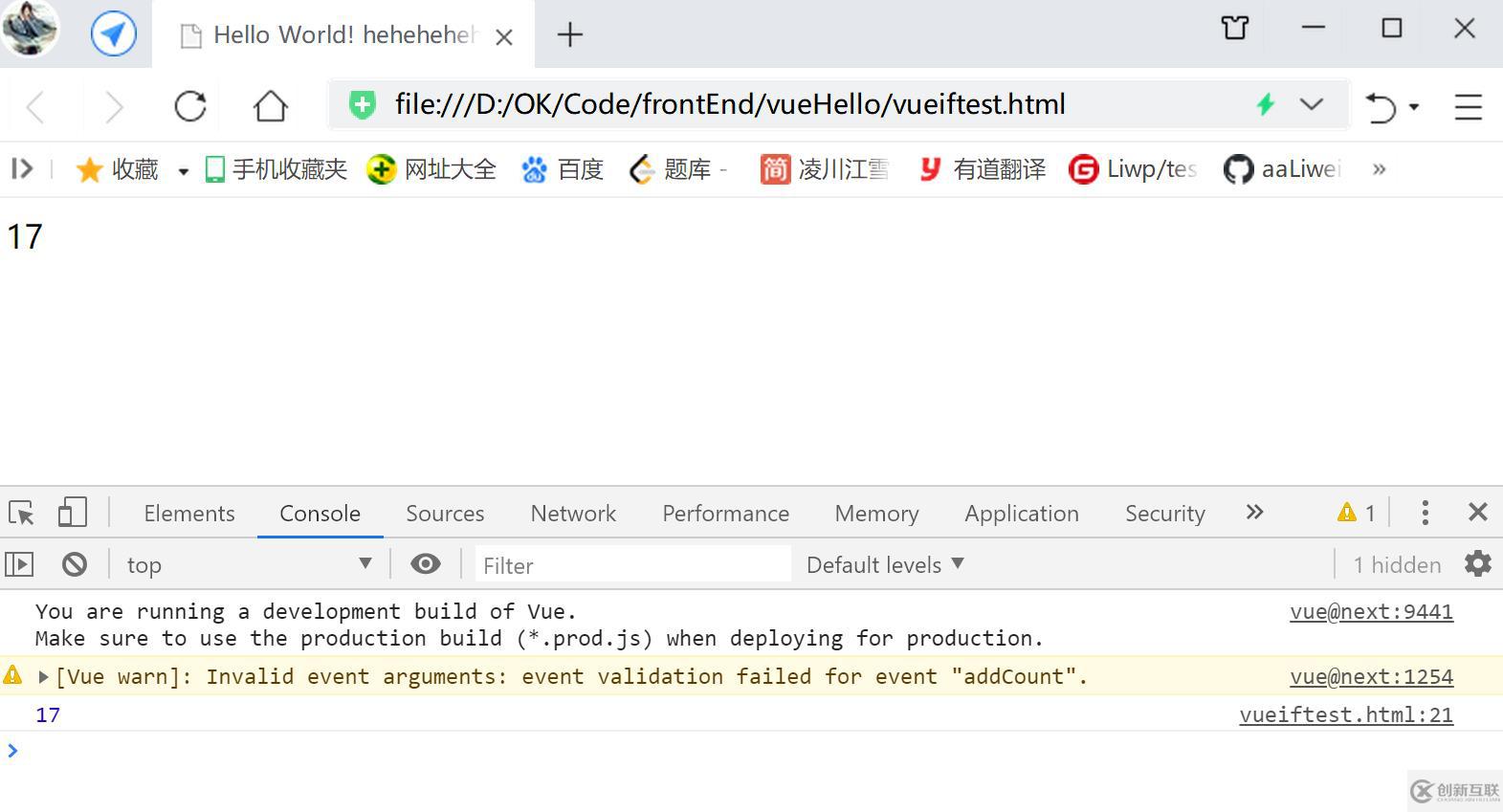Toggle the green lightning speed mode icon
The width and height of the screenshot is (1503, 812).
[x=1266, y=104]
